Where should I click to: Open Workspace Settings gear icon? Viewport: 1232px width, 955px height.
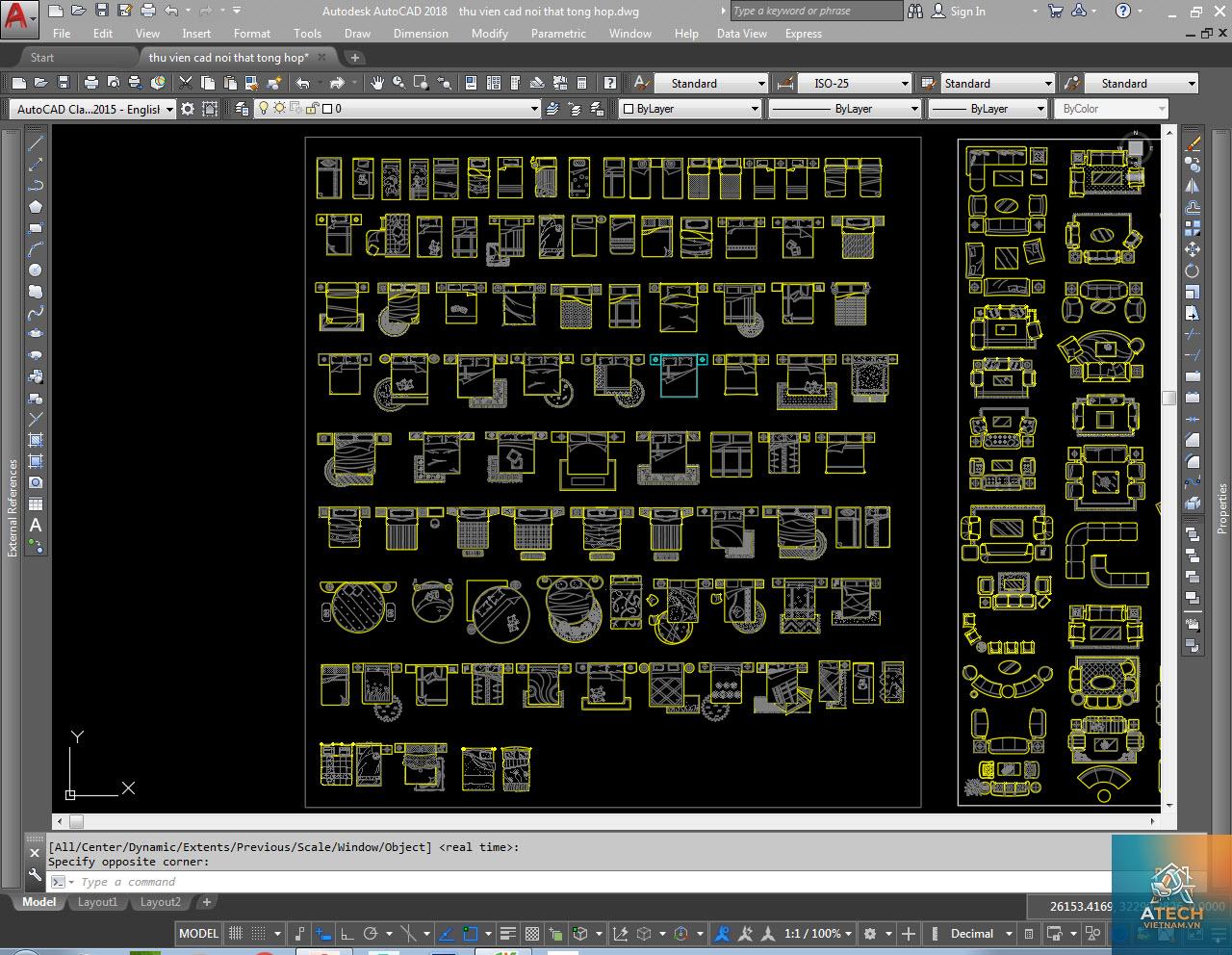188,109
